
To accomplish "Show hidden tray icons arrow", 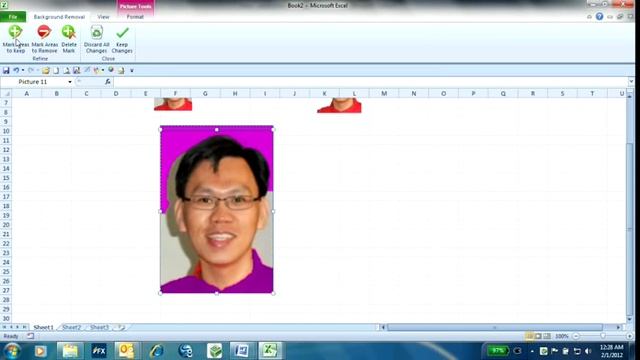I will pos(532,351).
